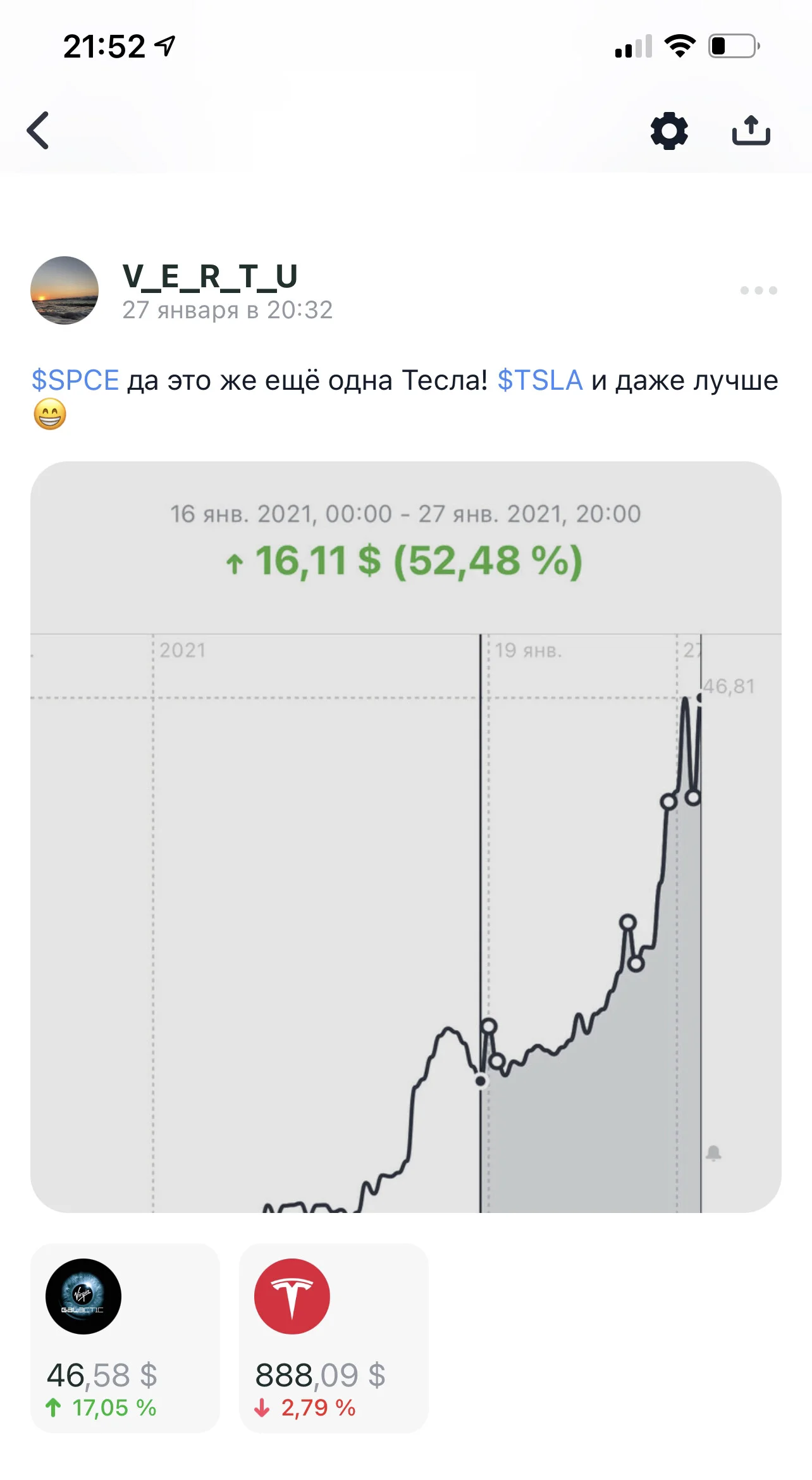Image resolution: width=812 pixels, height=1480 pixels.
Task: Tap the Virgin Galactic logo icon
Action: point(83,1297)
